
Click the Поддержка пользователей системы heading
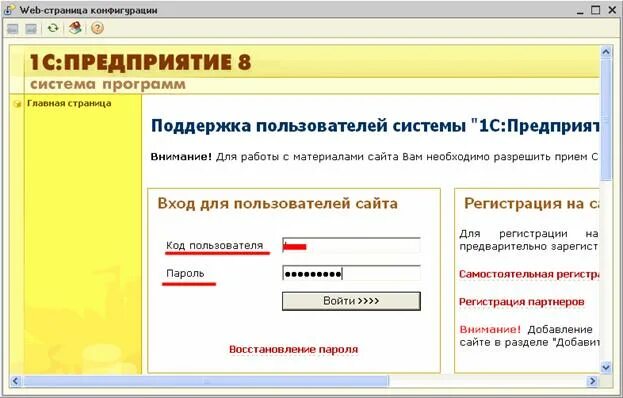[x=375, y=126]
